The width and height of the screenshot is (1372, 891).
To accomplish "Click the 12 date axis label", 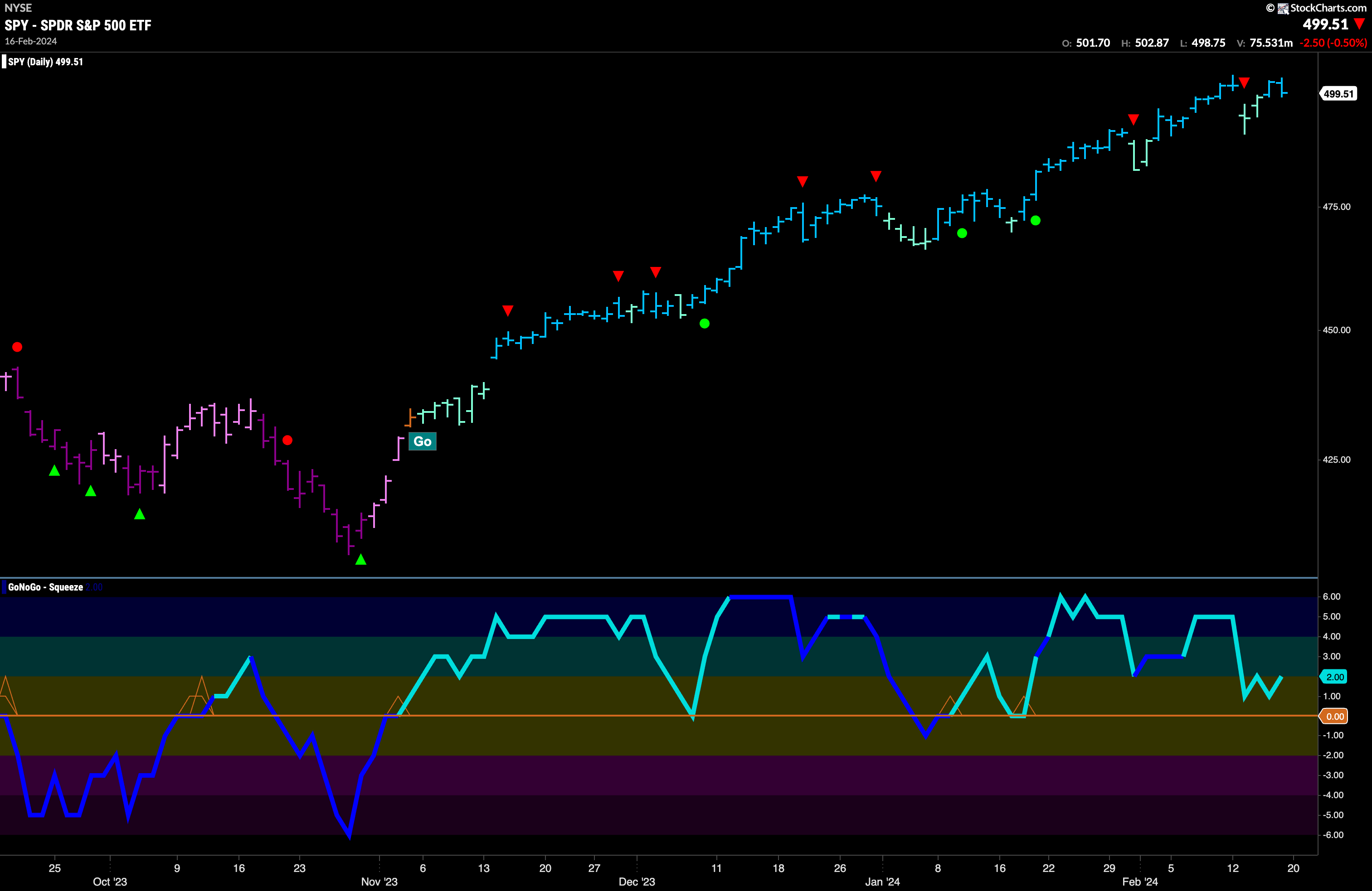I will click(x=1232, y=868).
